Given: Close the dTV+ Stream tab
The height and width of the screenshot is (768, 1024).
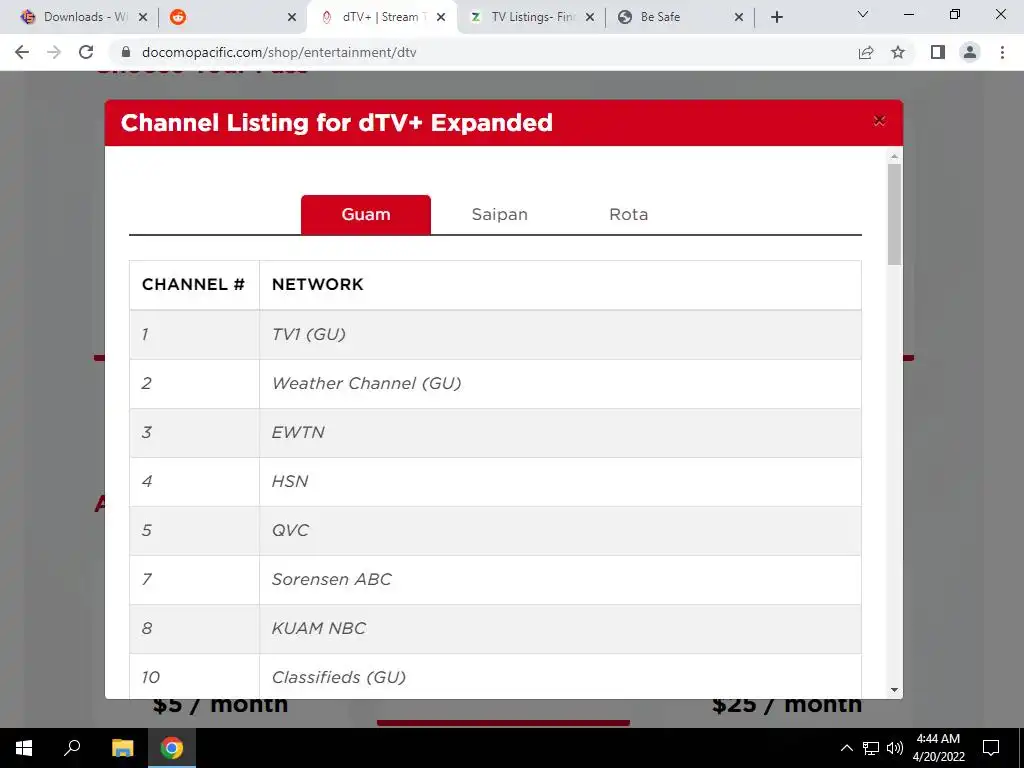Looking at the screenshot, I should point(441,17).
